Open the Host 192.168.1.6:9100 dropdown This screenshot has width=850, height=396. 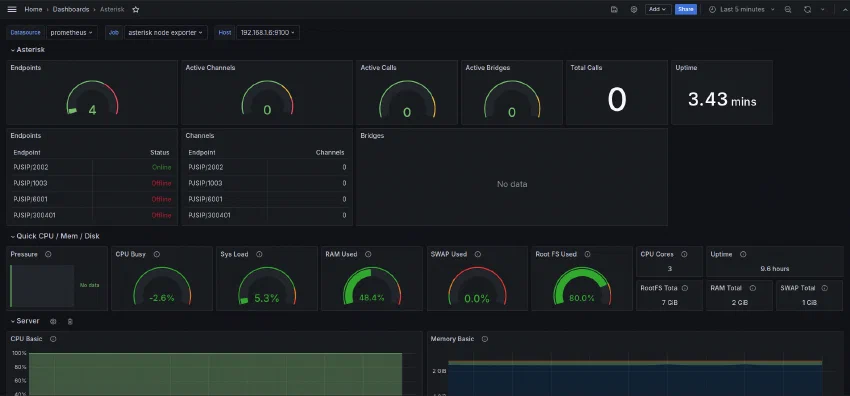[x=268, y=33]
